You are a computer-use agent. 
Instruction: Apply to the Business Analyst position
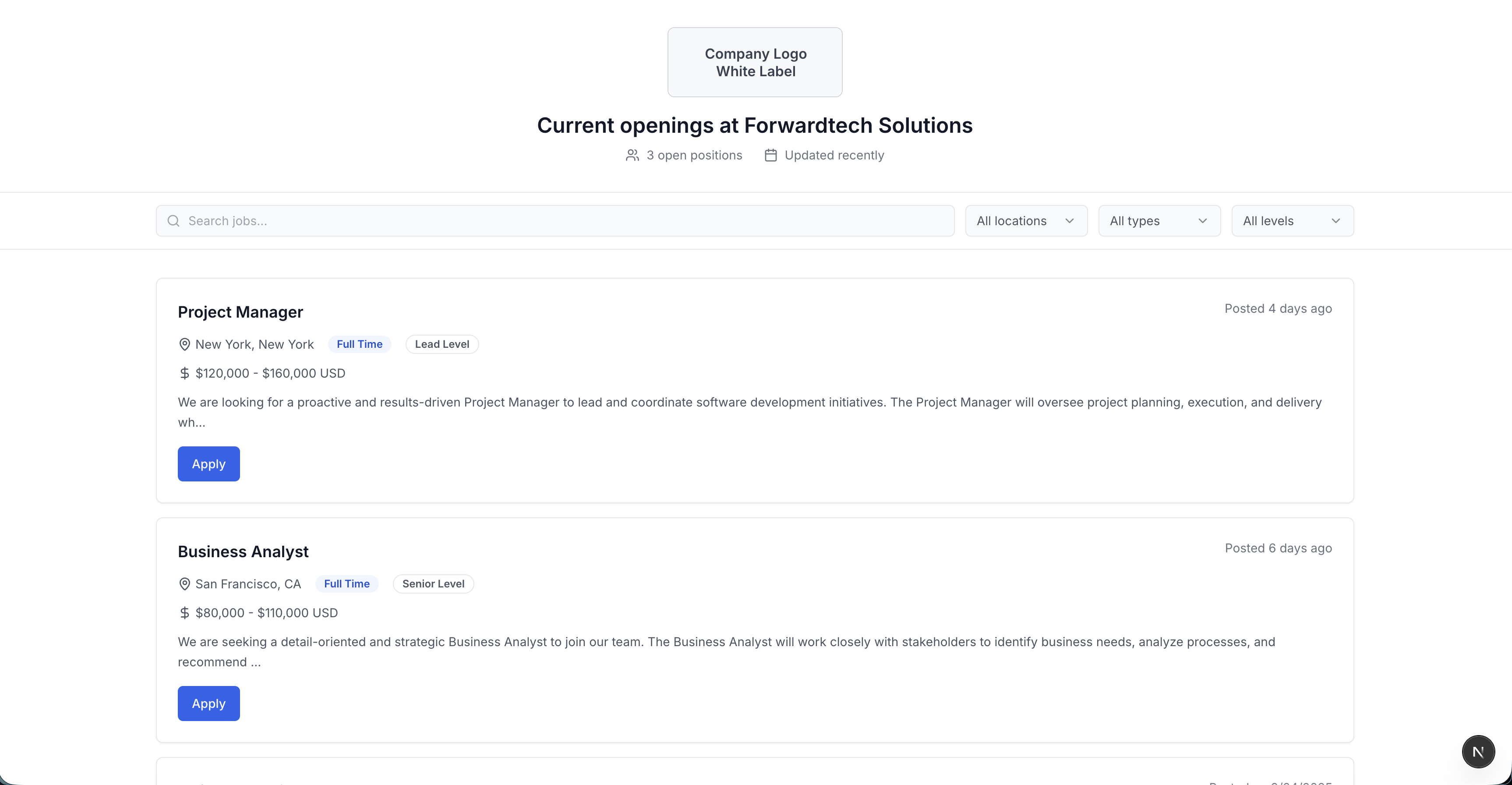[208, 704]
